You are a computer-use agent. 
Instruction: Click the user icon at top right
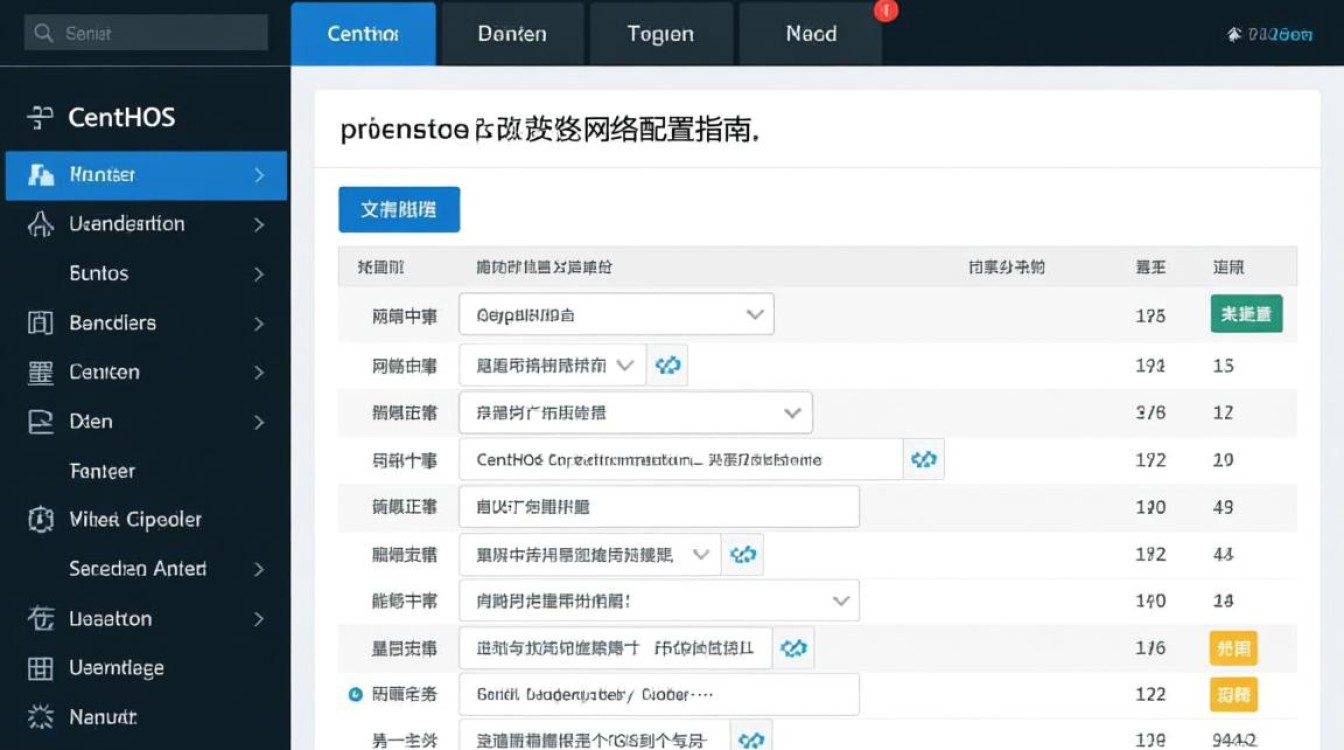point(1234,34)
